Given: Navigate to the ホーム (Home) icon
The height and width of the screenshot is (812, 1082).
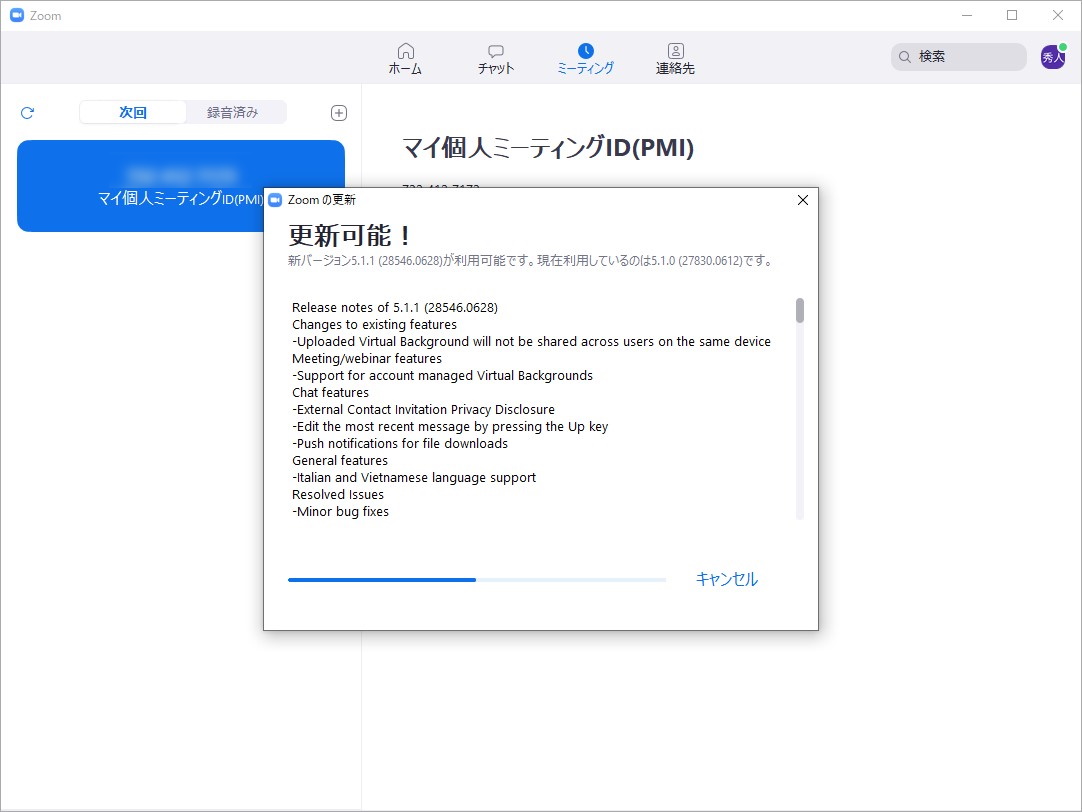Looking at the screenshot, I should point(405,52).
